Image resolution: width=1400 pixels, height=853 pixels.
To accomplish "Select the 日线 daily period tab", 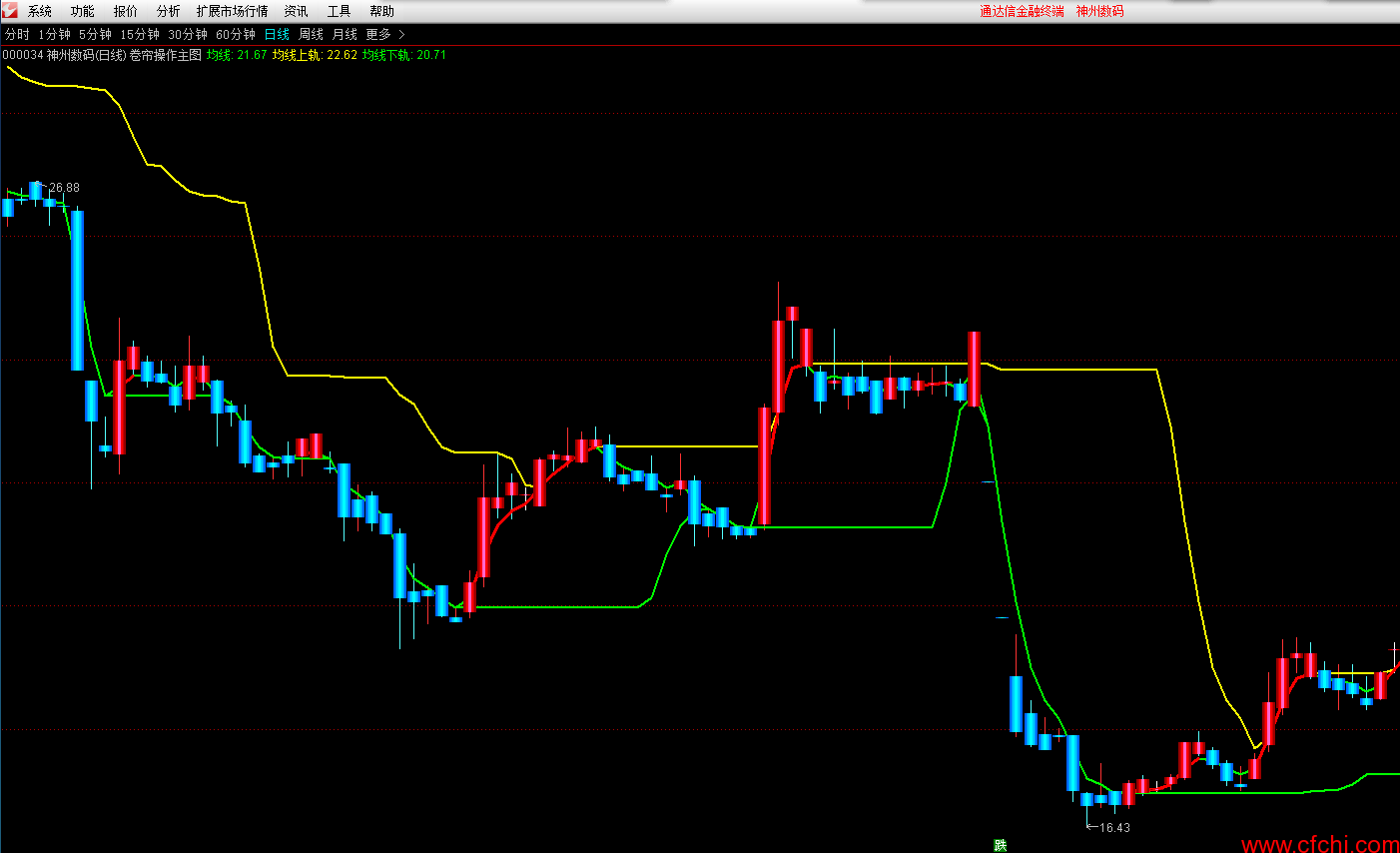I will pos(277,34).
